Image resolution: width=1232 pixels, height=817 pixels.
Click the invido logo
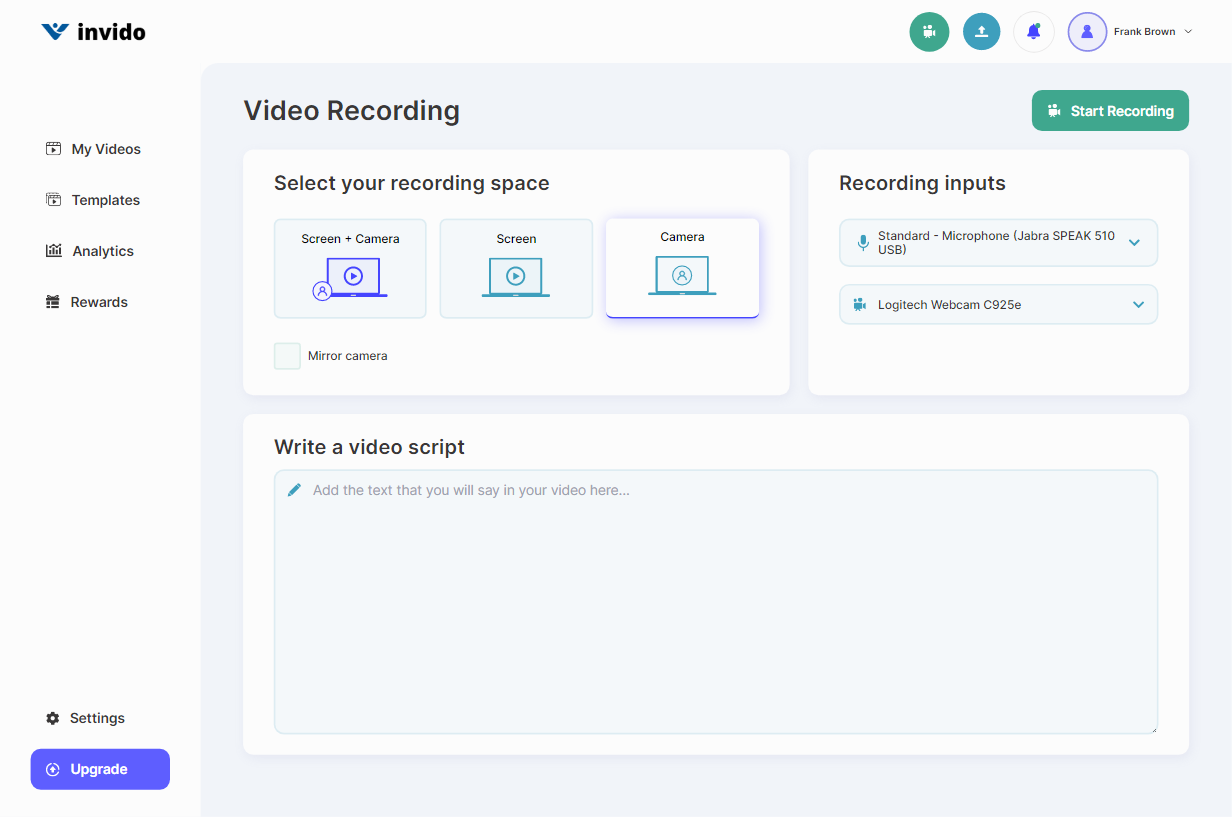click(93, 31)
